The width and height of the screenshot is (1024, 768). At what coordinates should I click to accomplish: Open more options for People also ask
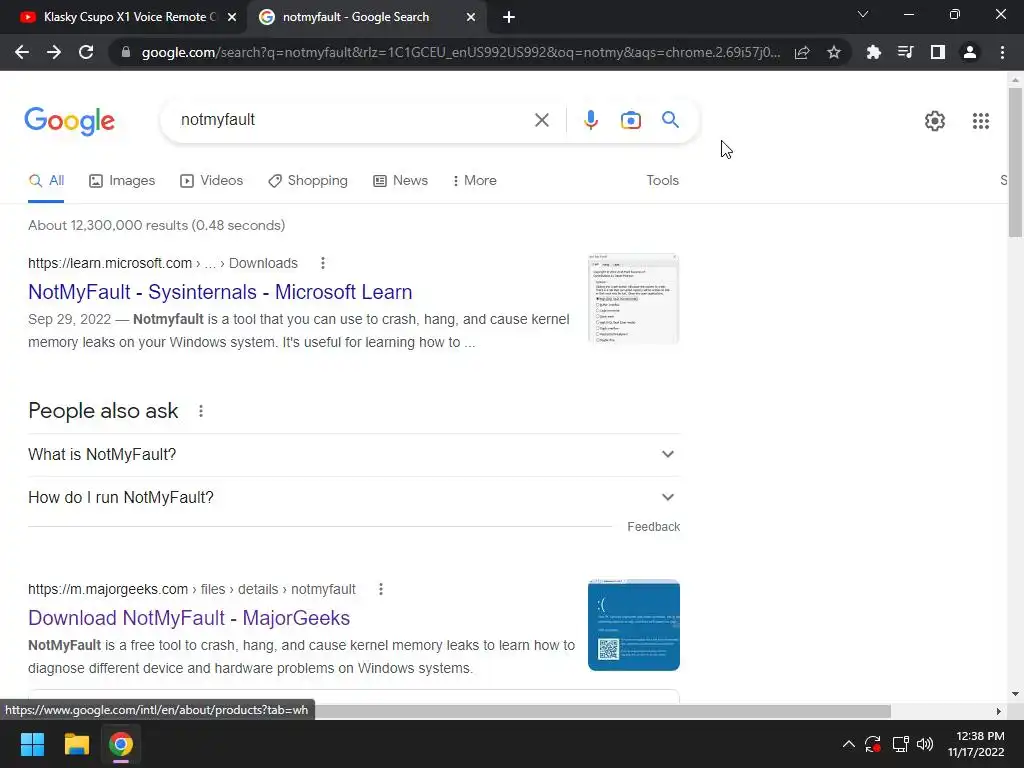click(x=201, y=411)
